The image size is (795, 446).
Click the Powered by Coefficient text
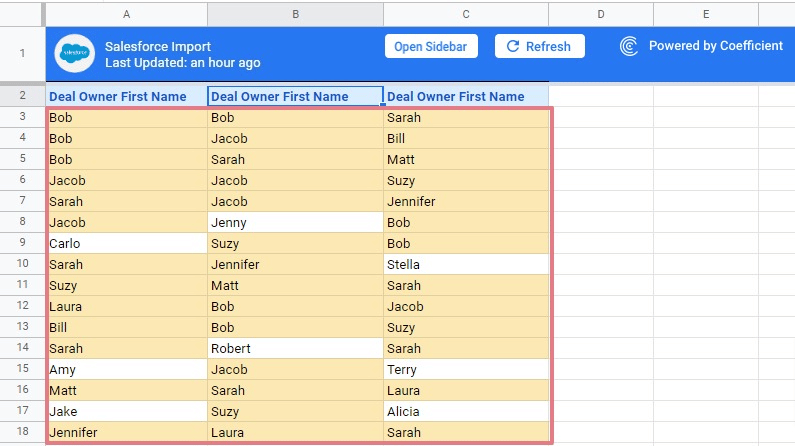click(714, 46)
